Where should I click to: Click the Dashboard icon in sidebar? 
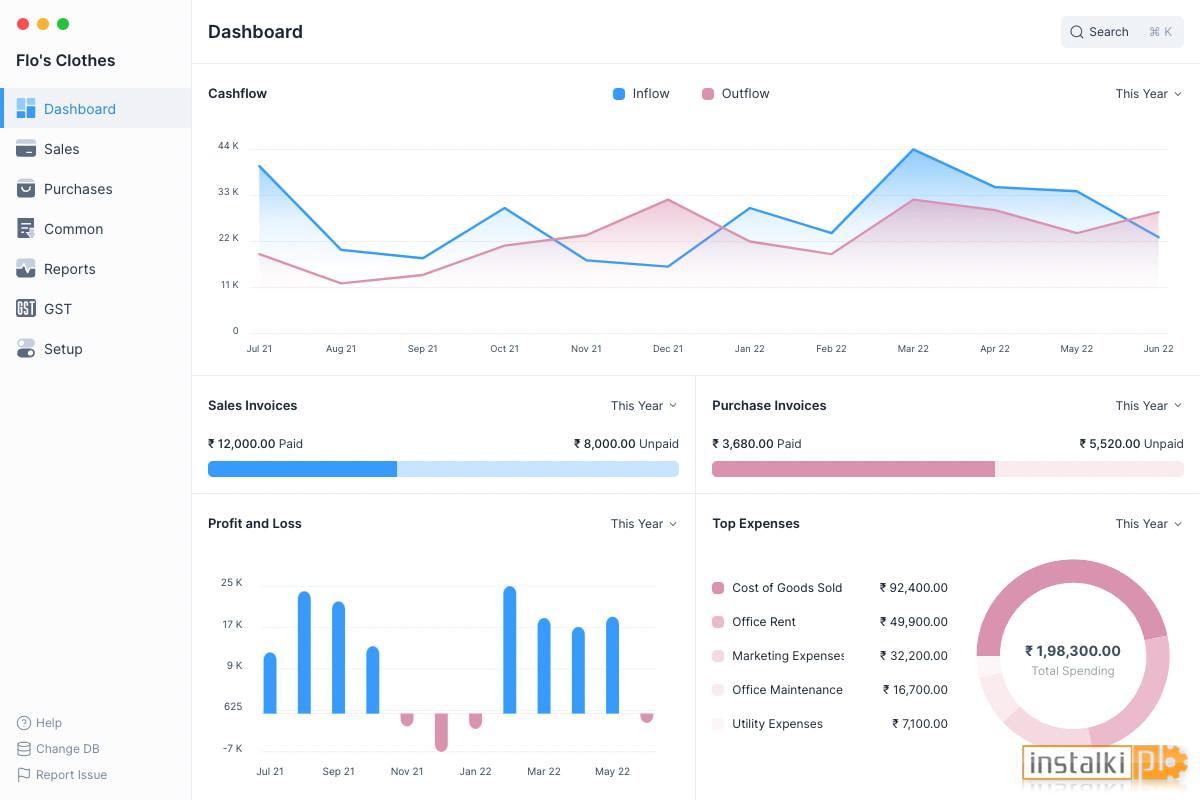[26, 108]
